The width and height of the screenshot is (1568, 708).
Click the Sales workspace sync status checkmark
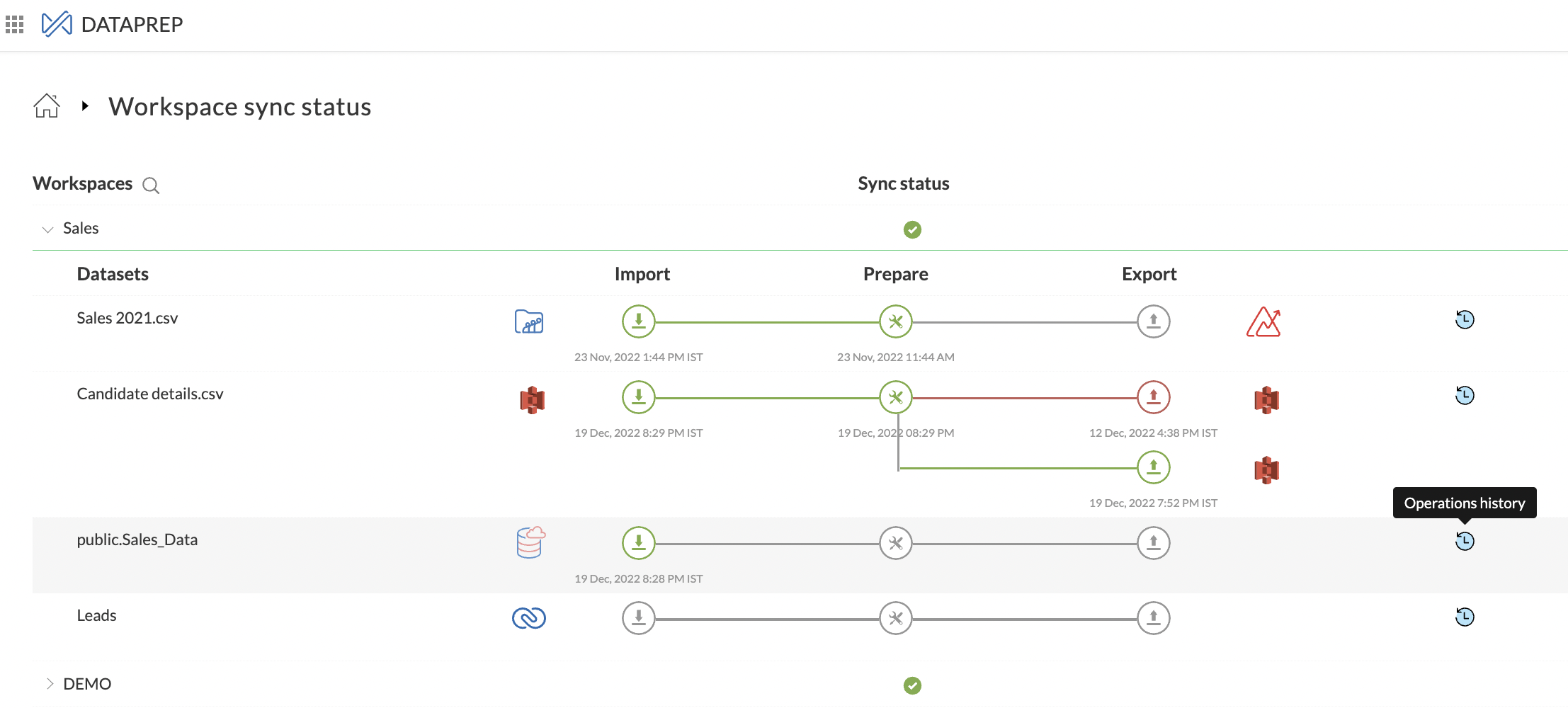[x=912, y=229]
